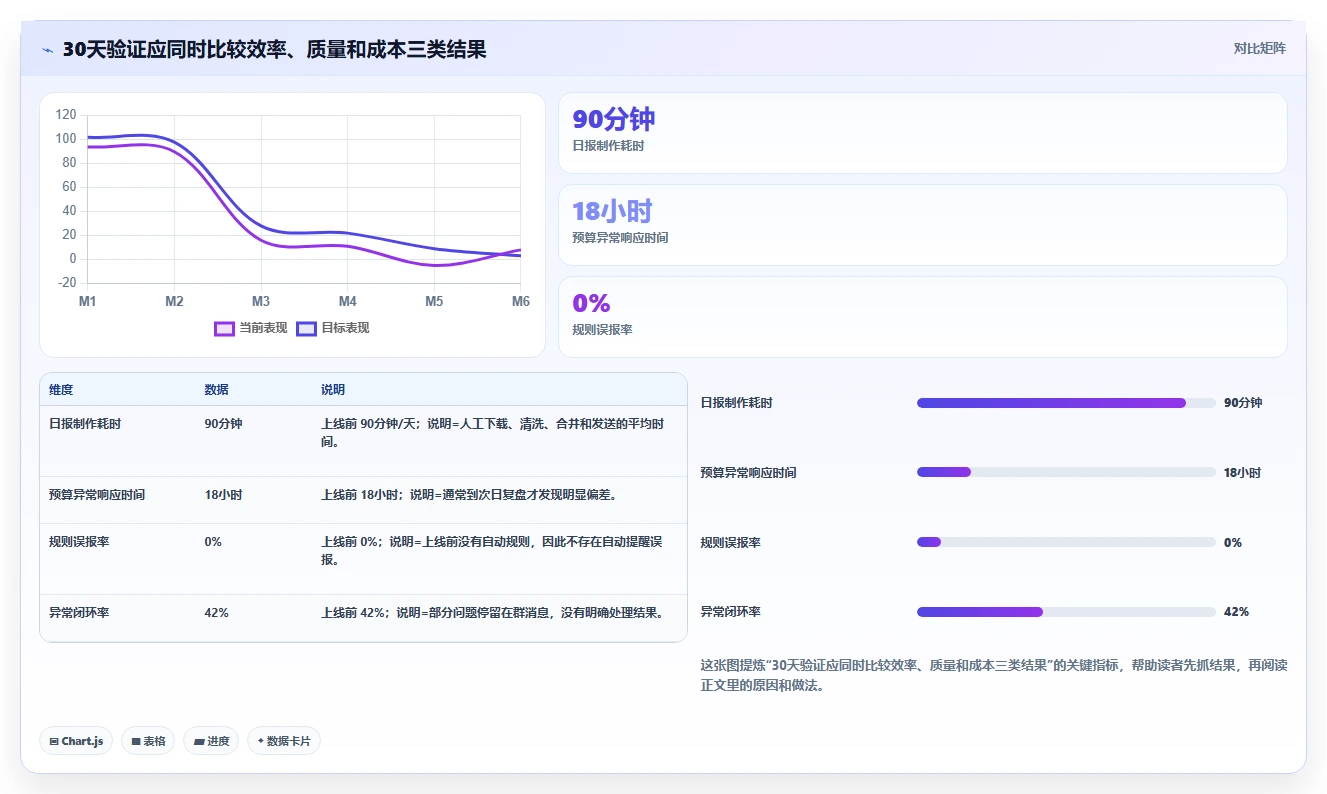Click the 90分钟 label beside progress bar
The image size is (1327, 794).
click(1243, 403)
